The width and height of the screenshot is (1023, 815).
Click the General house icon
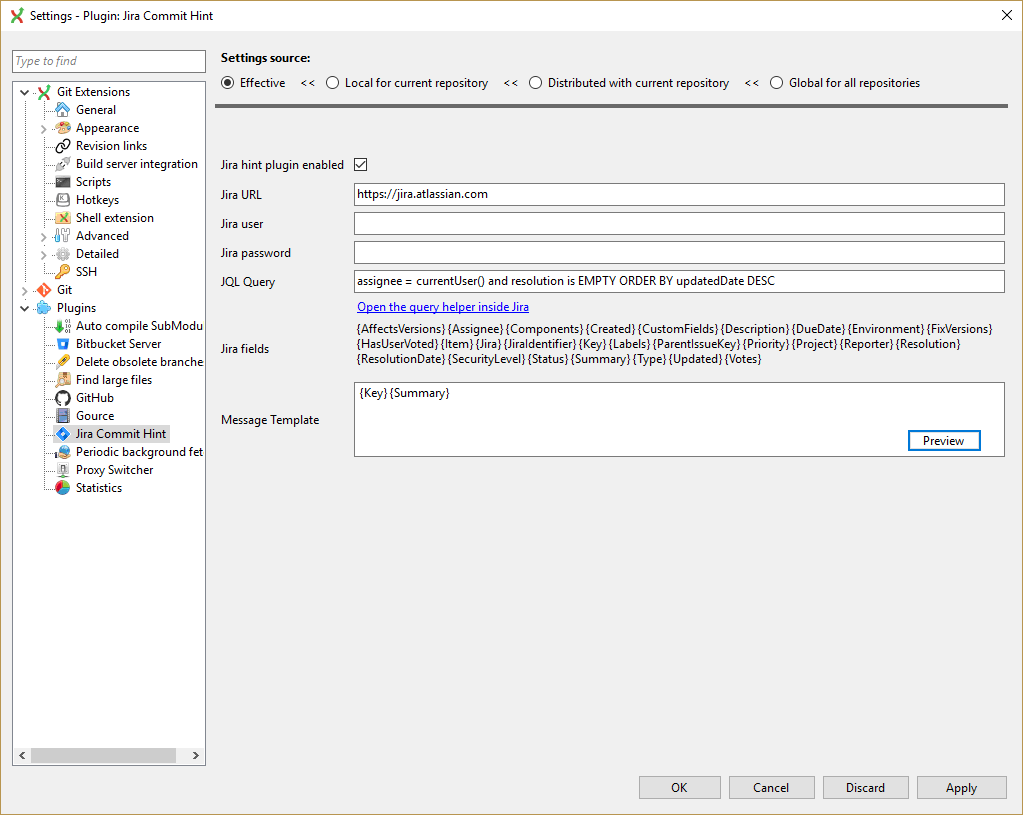(63, 110)
